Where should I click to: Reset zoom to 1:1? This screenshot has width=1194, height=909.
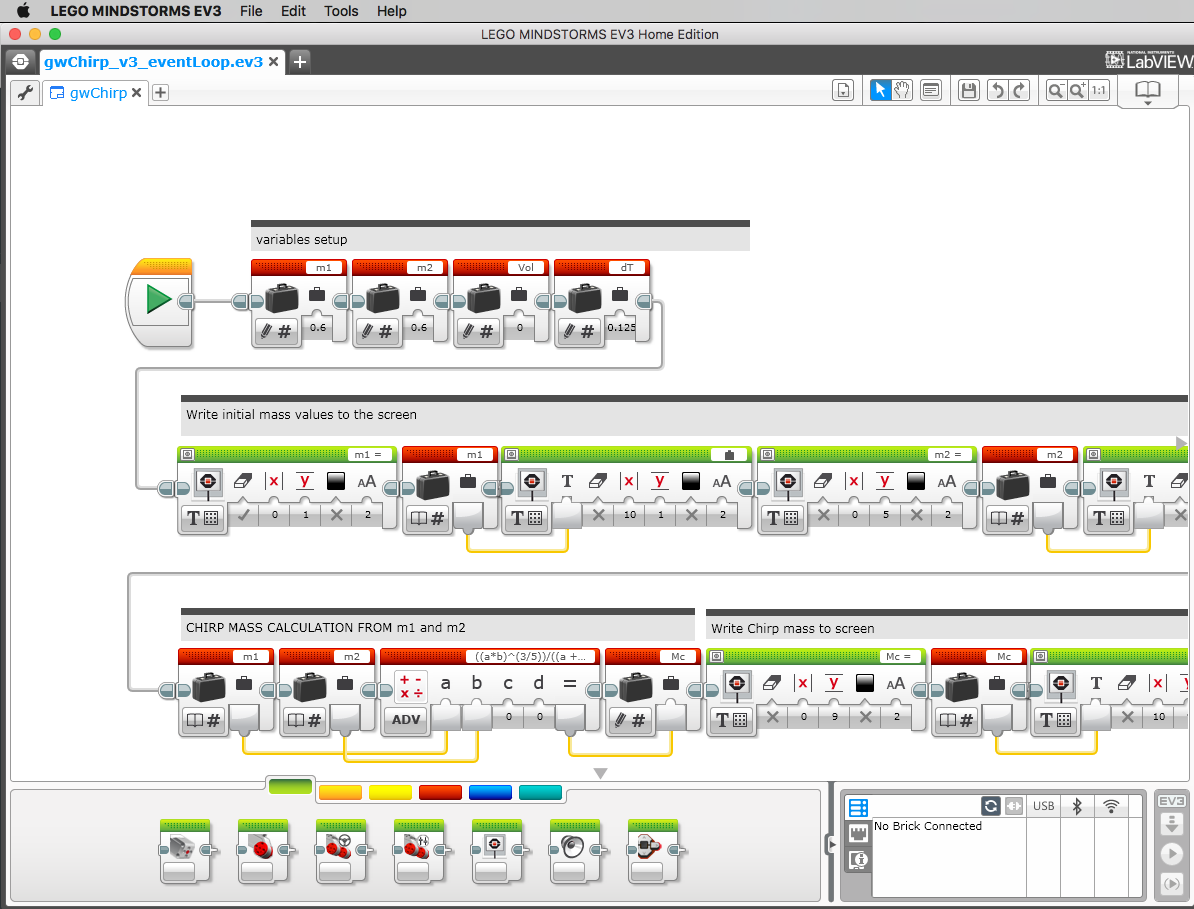1099,91
